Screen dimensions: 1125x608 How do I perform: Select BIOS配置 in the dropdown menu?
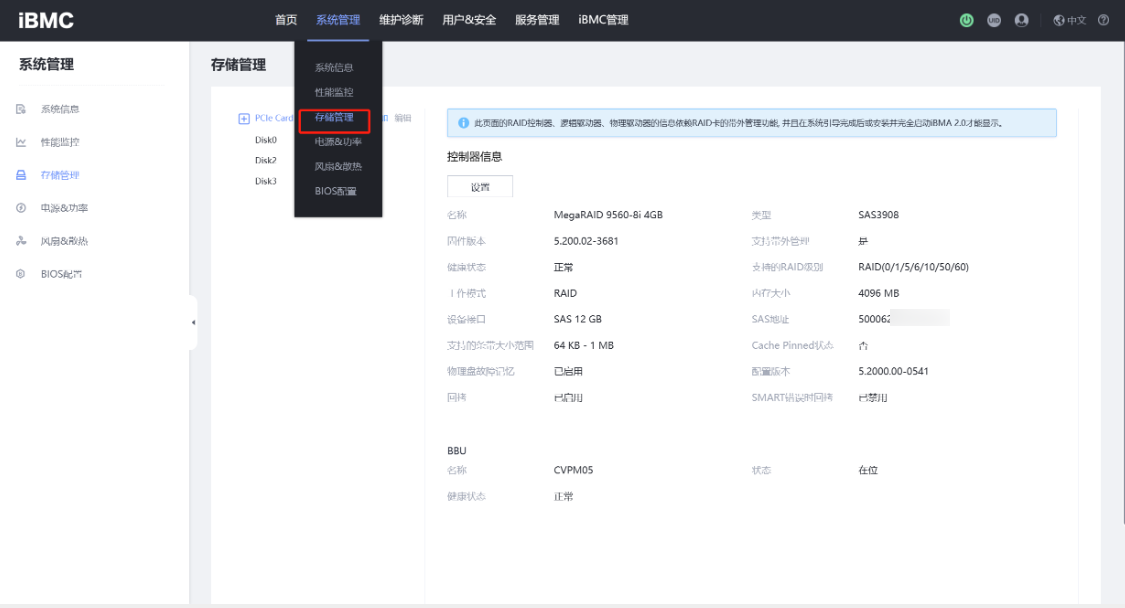pyautogui.click(x=336, y=192)
